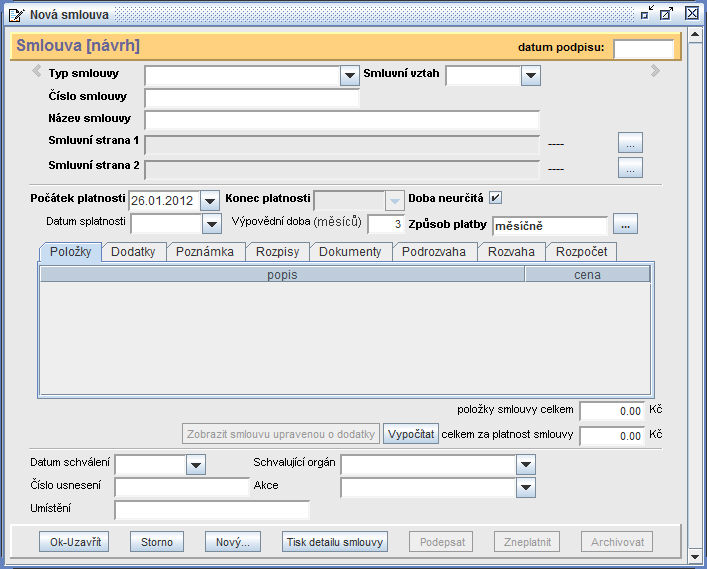707x569 pixels.
Task: Click the cena column header
Action: coord(588,275)
